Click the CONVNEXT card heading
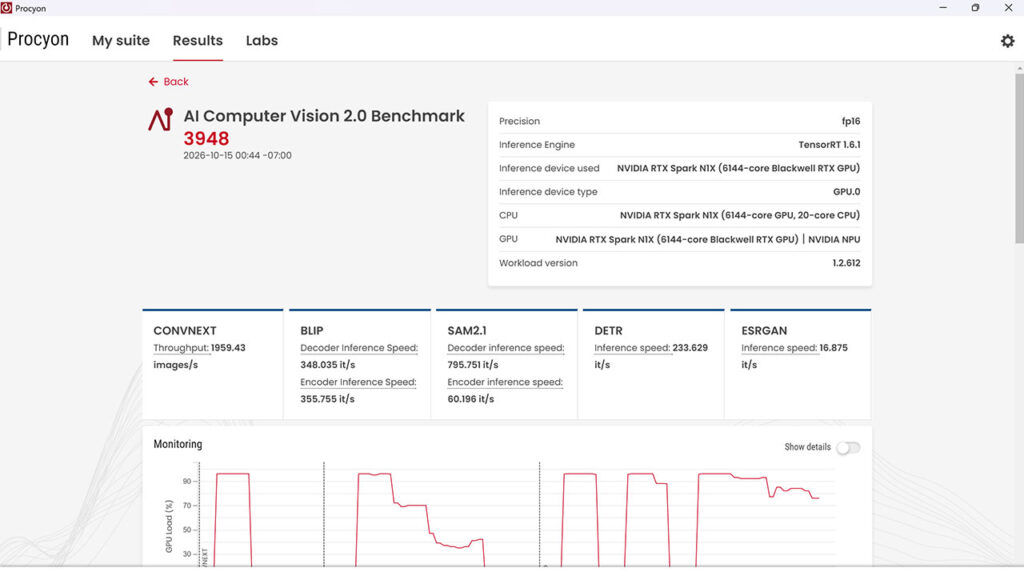This screenshot has width=1024, height=576. coord(185,330)
